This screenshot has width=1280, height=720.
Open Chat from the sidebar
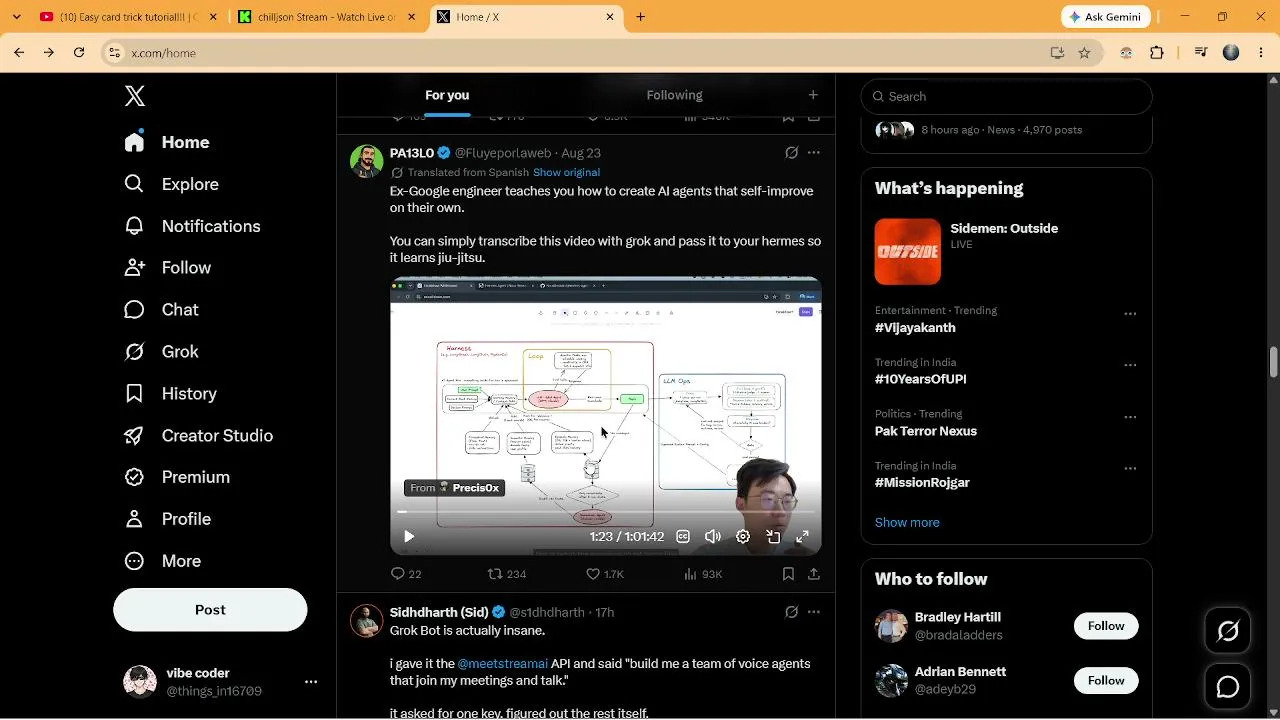pos(161,310)
